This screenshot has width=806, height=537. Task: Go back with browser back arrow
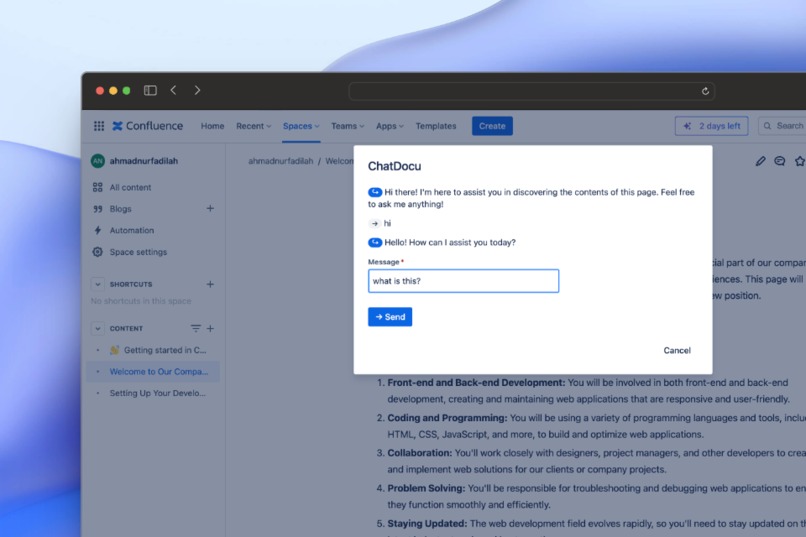point(174,90)
